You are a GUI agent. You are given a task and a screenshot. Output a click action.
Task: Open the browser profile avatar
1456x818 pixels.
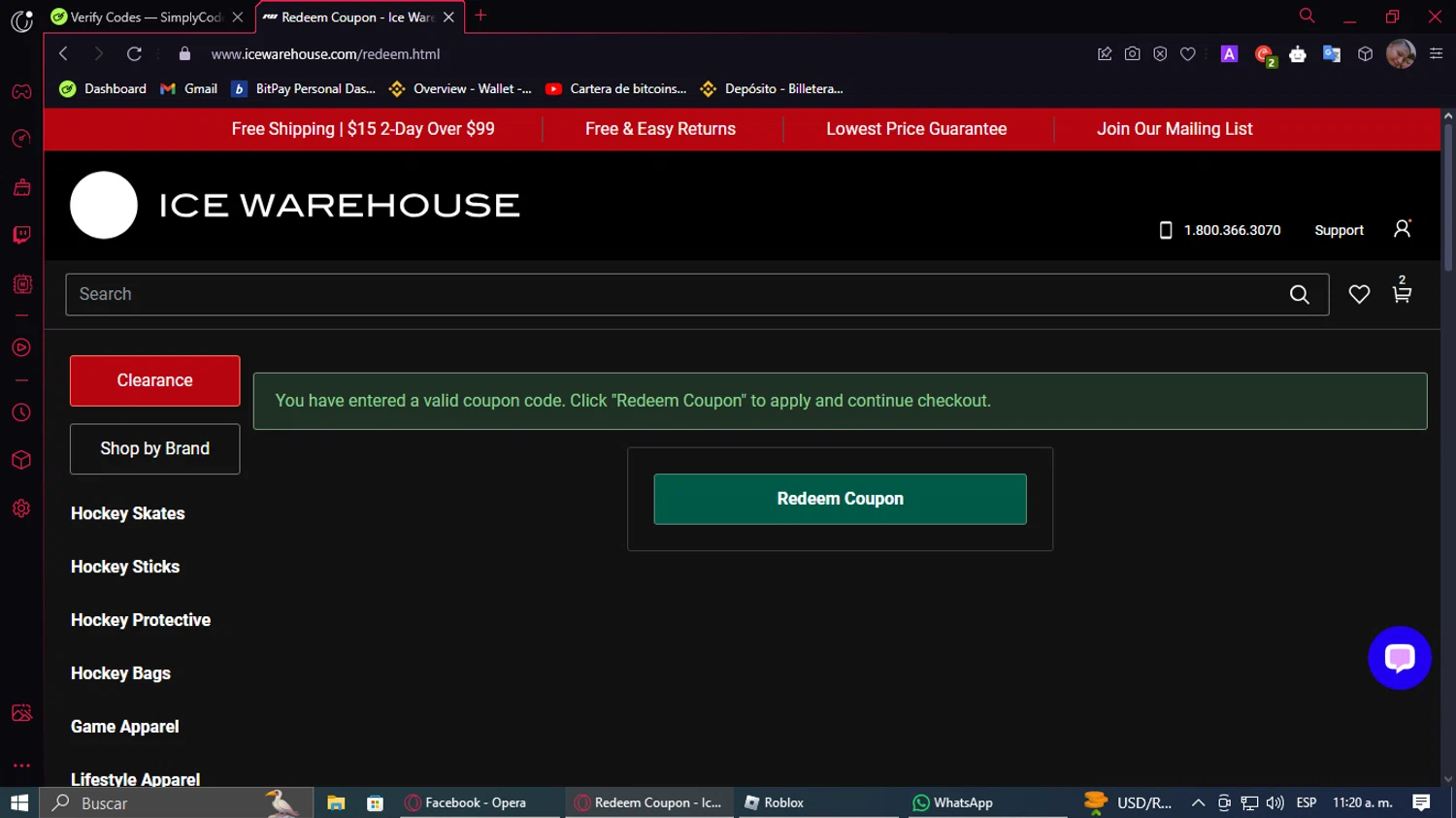pos(1401,53)
